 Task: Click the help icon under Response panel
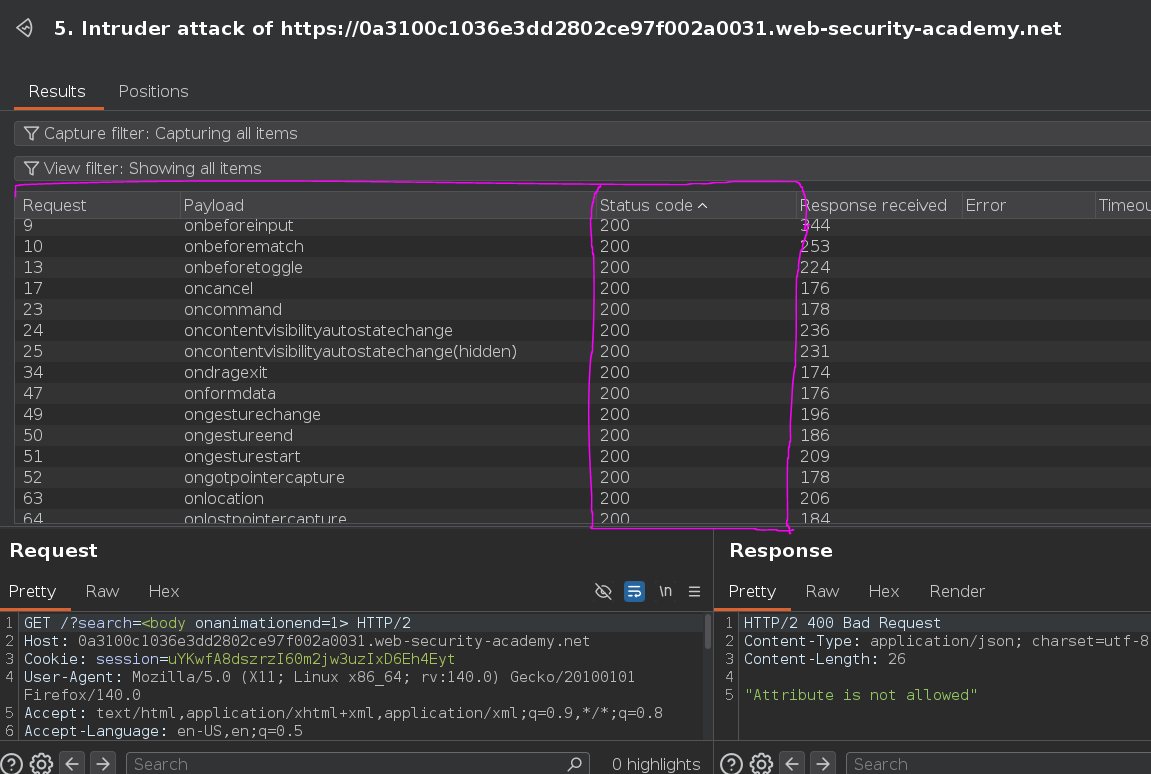731,764
